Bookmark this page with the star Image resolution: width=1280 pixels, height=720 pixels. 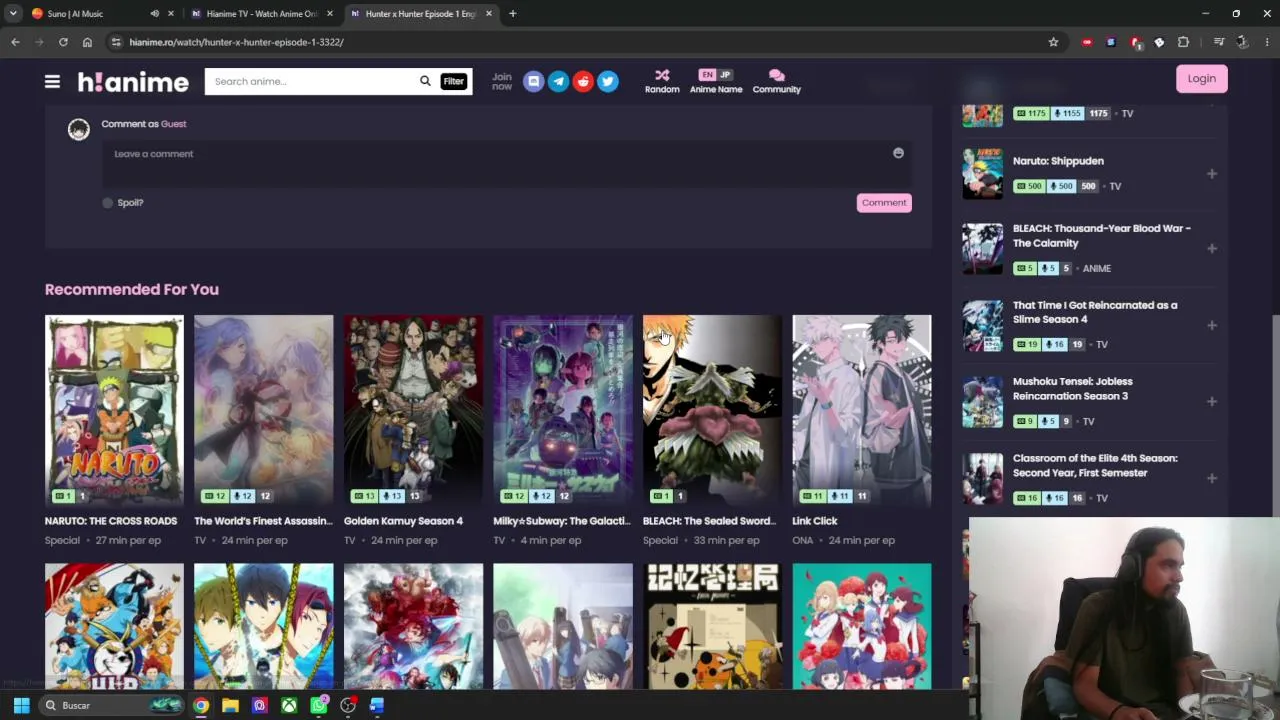point(1053,42)
